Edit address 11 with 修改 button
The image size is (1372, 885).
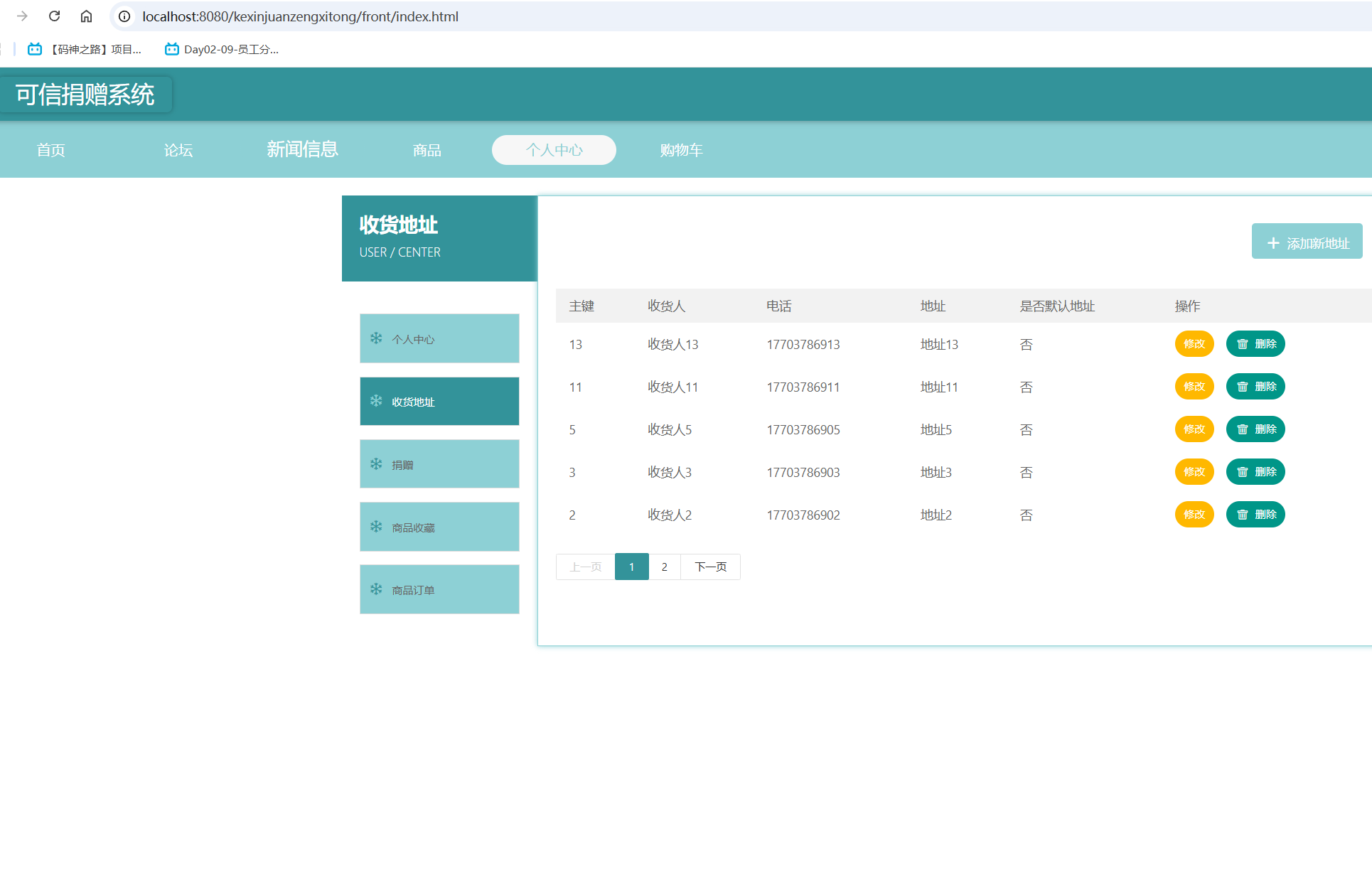coord(1194,387)
